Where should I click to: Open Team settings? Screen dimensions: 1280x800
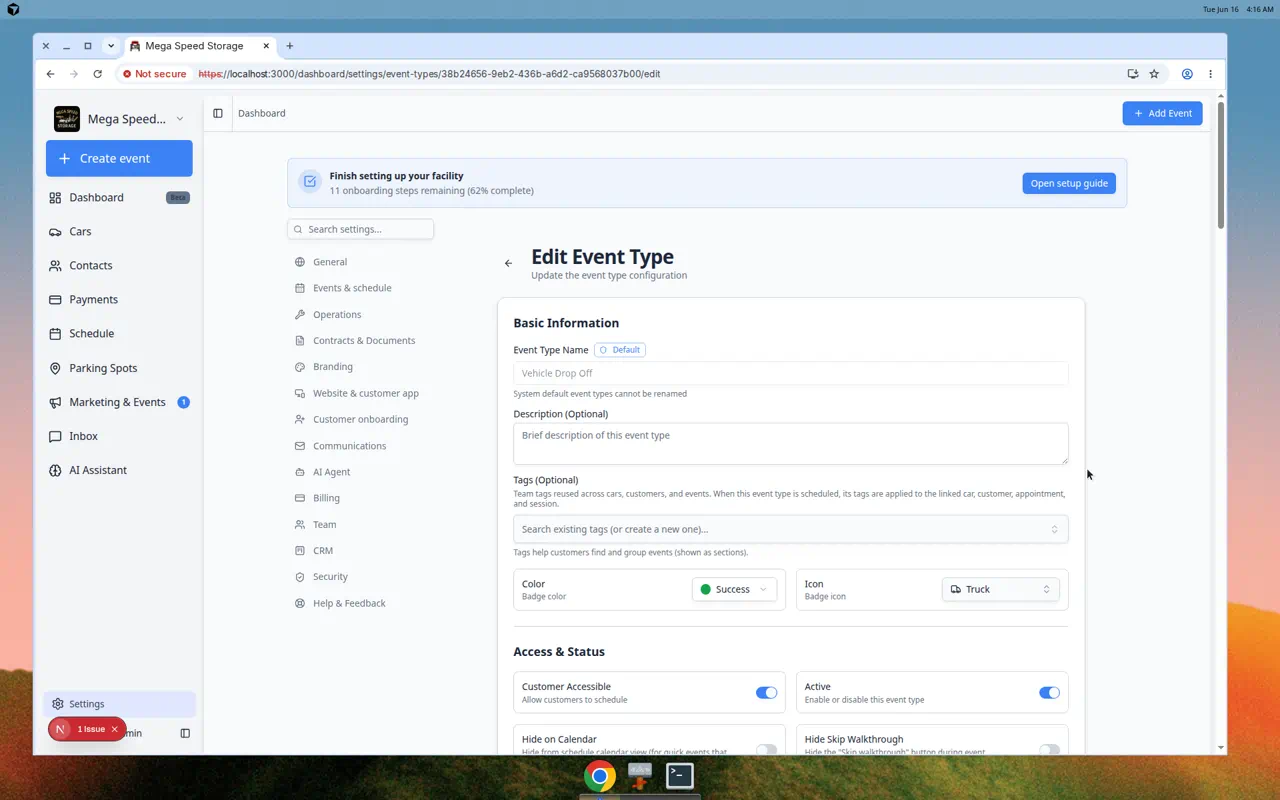coord(324,525)
